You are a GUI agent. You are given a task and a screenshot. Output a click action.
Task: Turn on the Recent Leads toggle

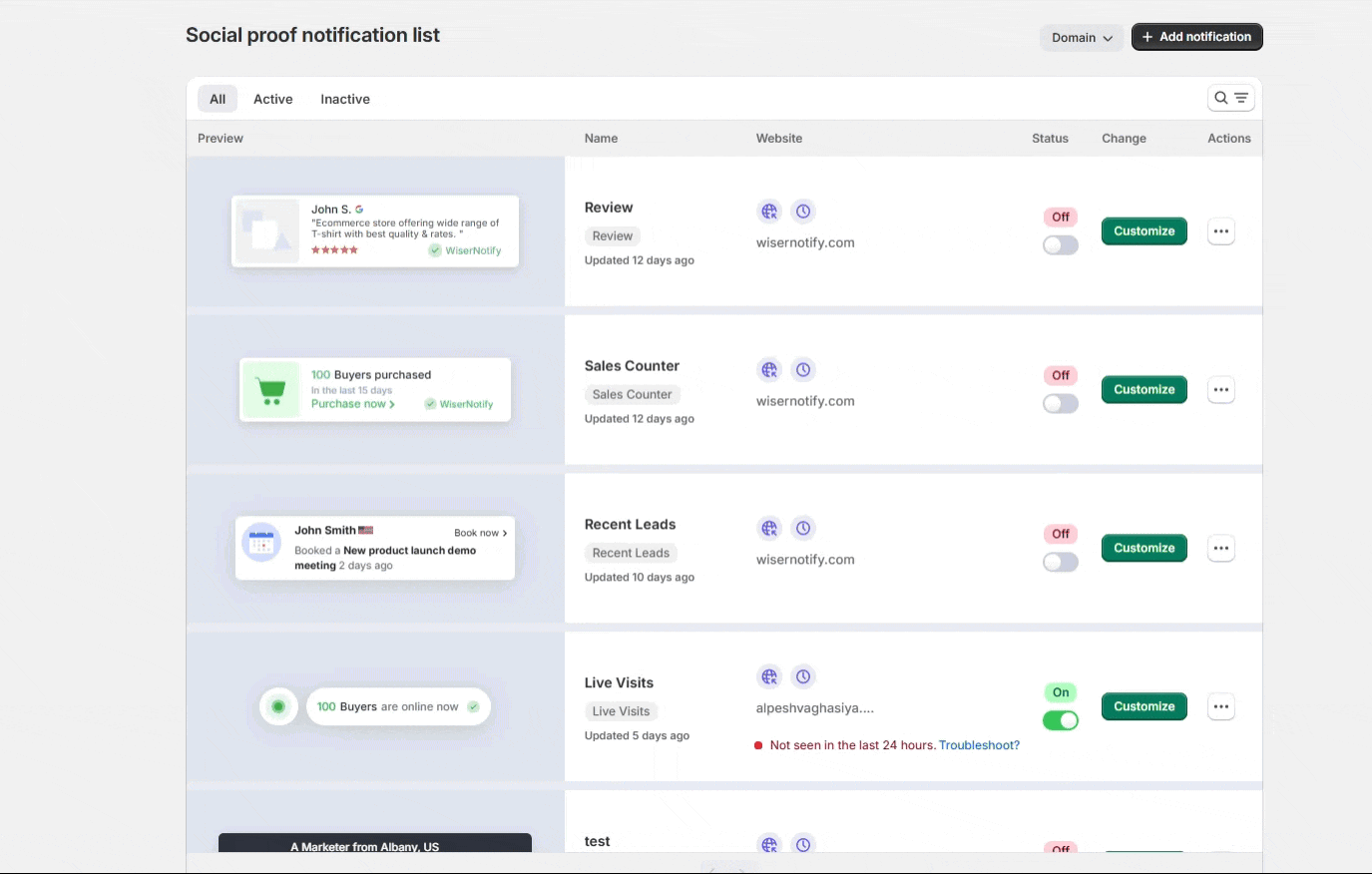pos(1061,563)
